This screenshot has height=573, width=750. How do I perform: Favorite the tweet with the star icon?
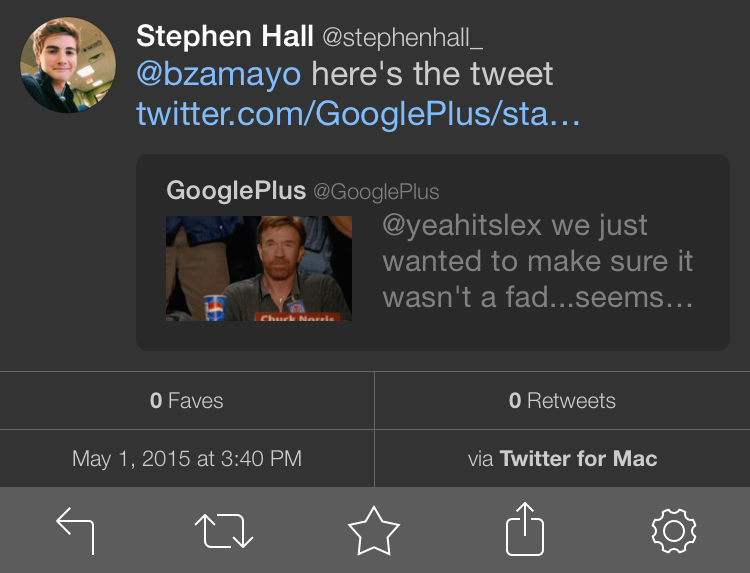374,530
